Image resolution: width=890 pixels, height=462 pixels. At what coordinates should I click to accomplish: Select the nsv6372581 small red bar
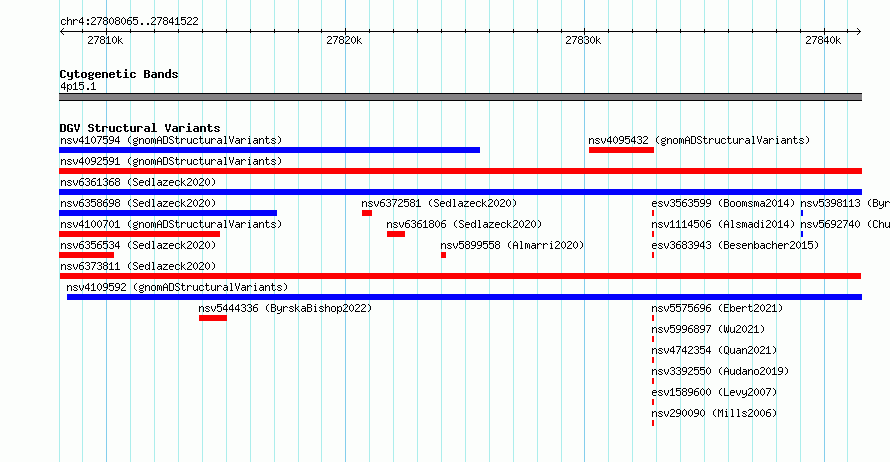coord(367,213)
